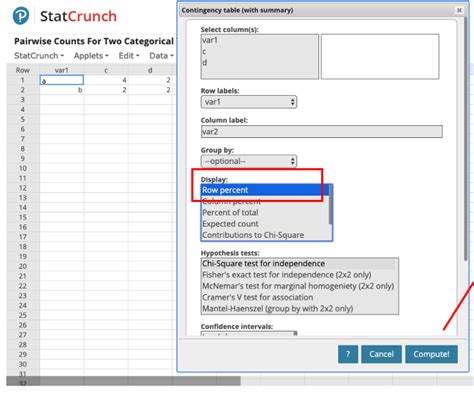The height and width of the screenshot is (399, 474).
Task: Select Contributions to Chi-Square option
Action: click(x=265, y=235)
